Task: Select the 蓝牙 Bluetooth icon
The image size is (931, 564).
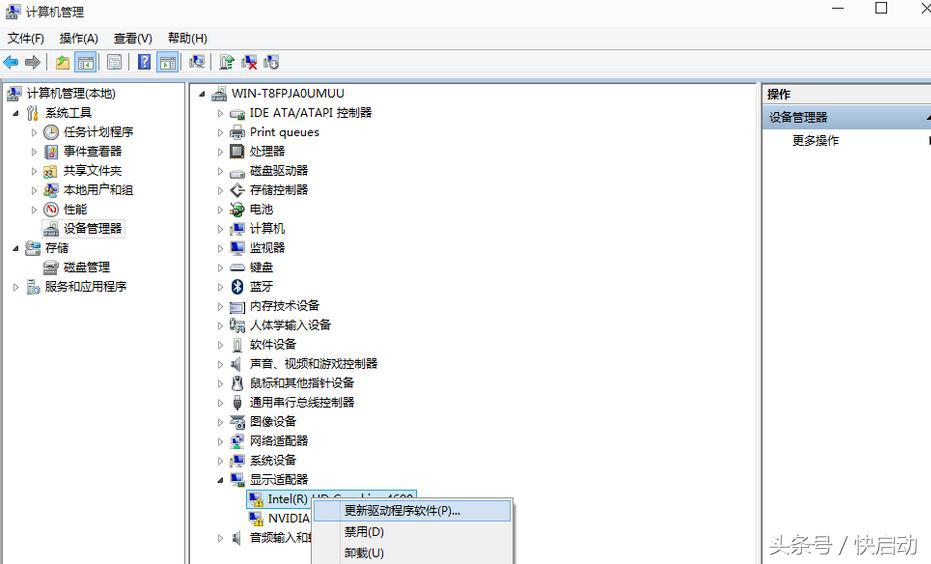Action: (x=238, y=287)
